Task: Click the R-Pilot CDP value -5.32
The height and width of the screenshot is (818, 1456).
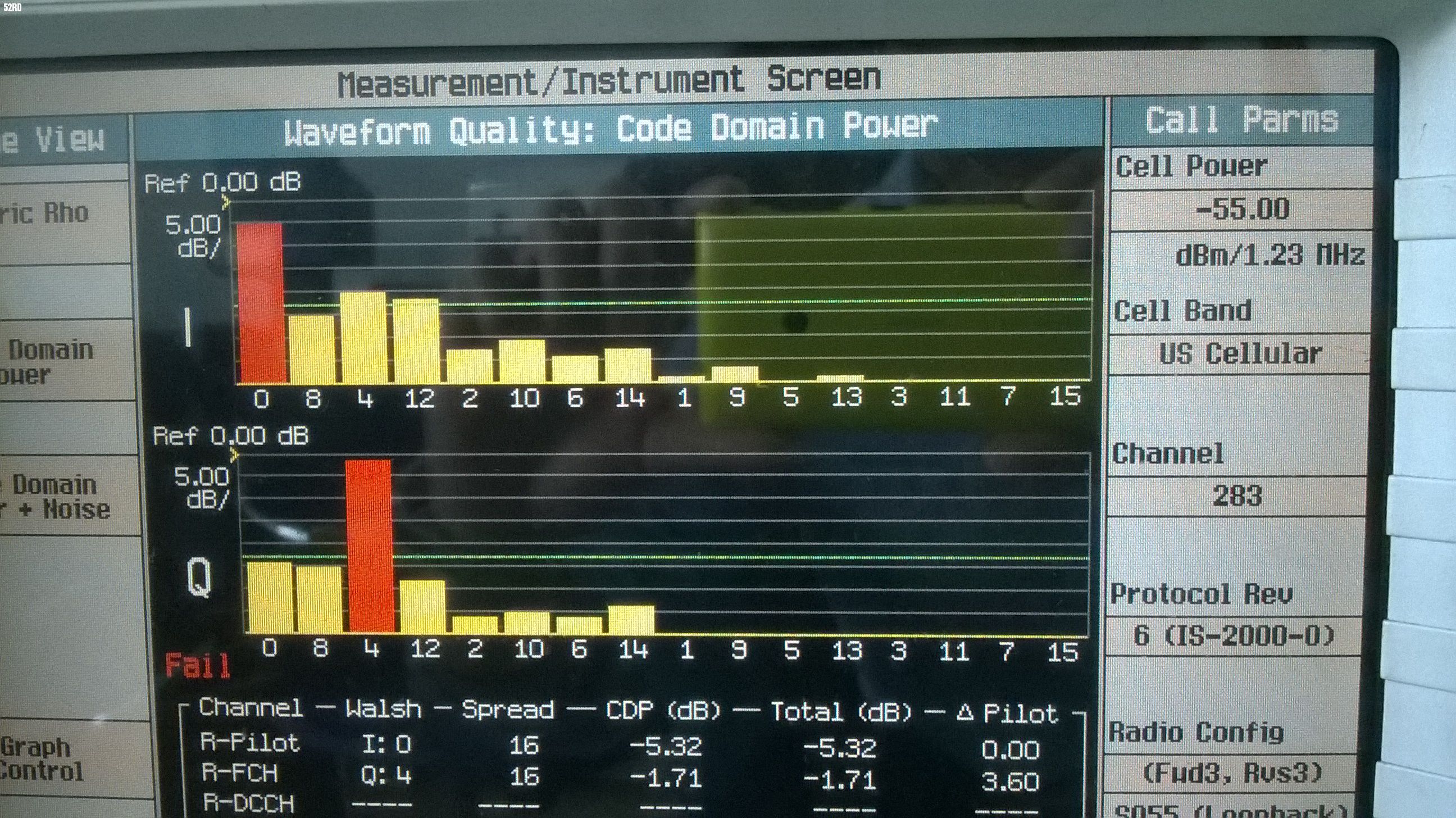Action: tap(666, 746)
